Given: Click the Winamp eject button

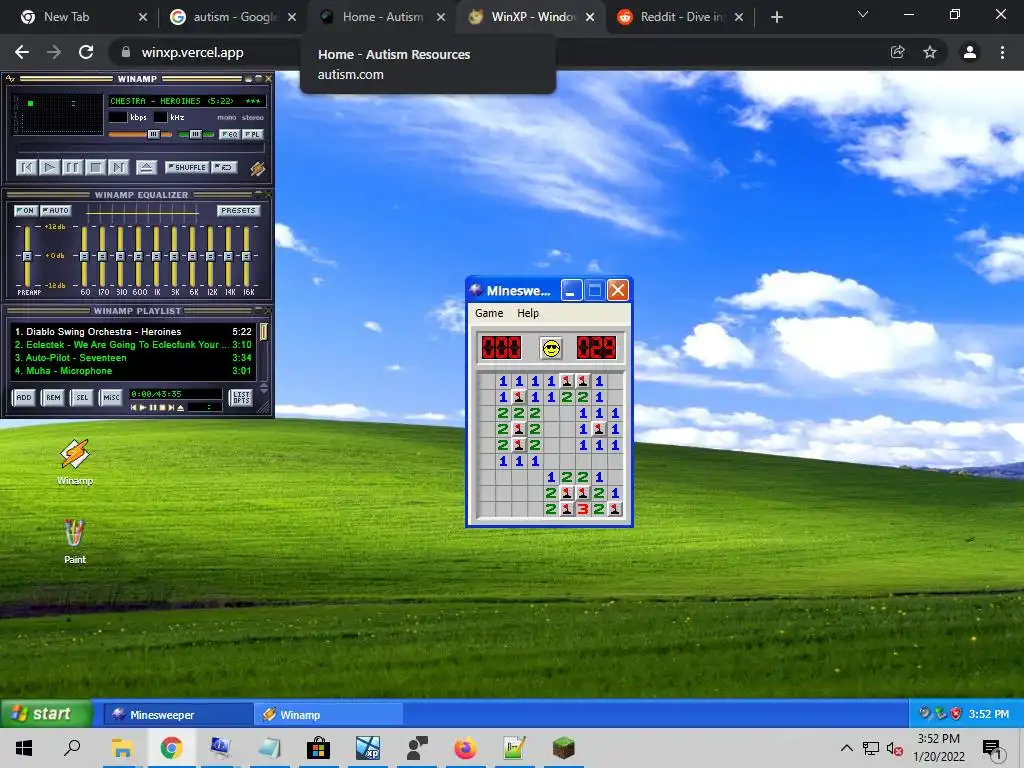Looking at the screenshot, I should tap(146, 168).
